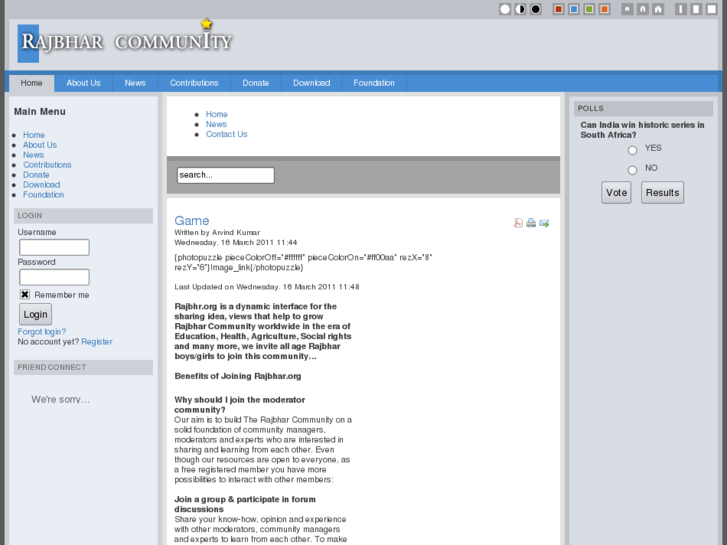Focus the Password input field
This screenshot has height=545, width=727.
(x=54, y=277)
